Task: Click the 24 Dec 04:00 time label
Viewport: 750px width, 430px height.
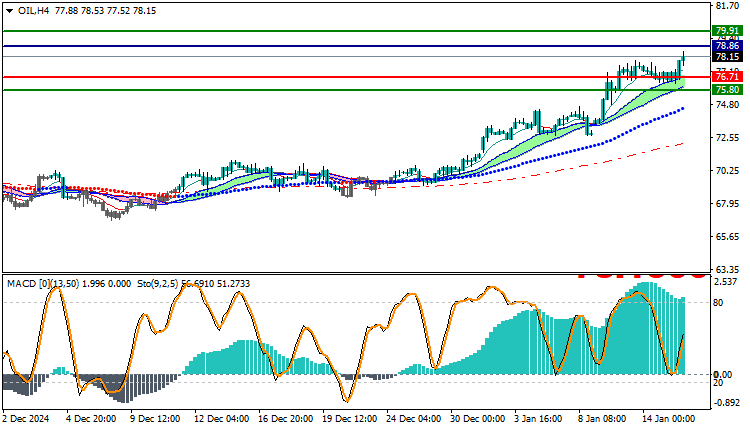Action: point(414,419)
